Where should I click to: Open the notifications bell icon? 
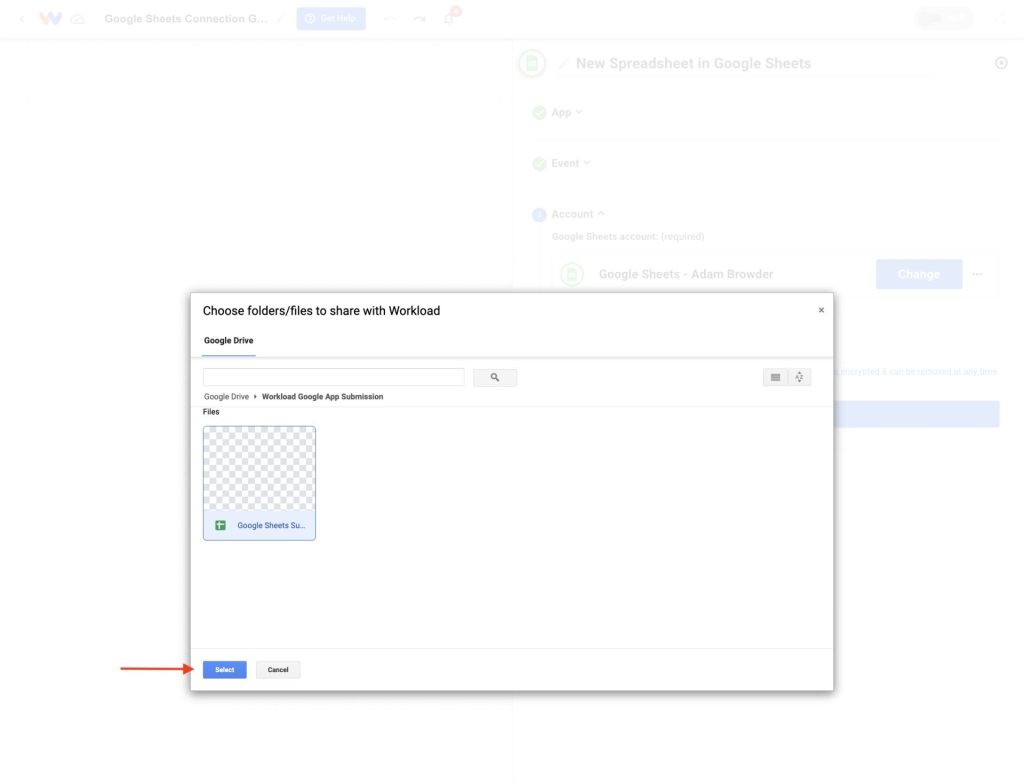tap(449, 18)
